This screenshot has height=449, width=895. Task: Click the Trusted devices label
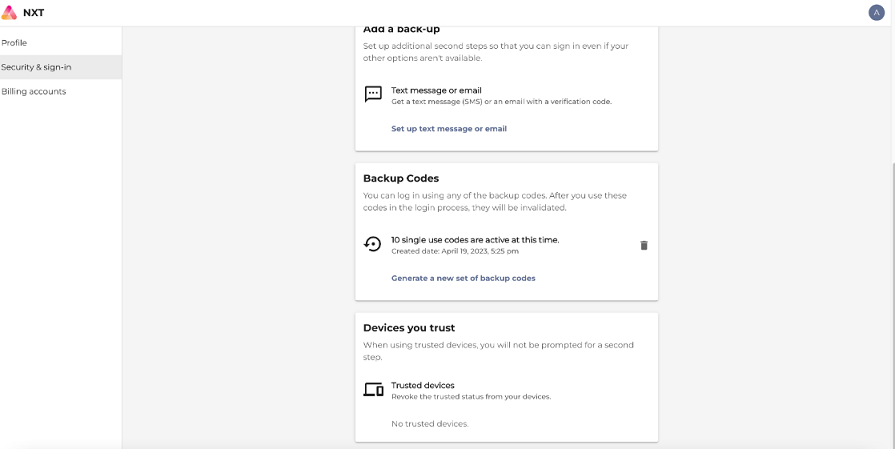pos(422,386)
